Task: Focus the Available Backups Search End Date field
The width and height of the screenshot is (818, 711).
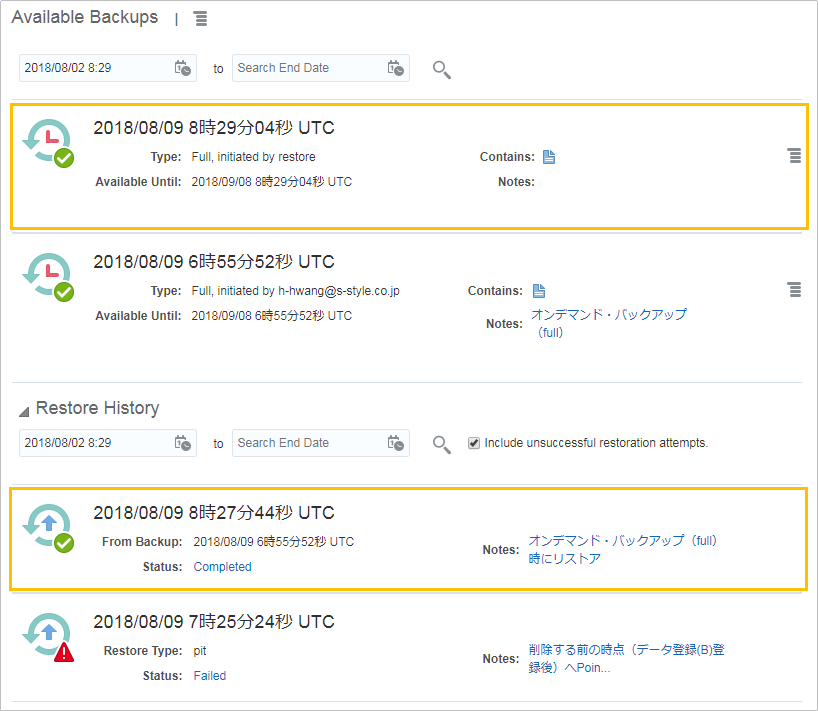Action: 310,68
